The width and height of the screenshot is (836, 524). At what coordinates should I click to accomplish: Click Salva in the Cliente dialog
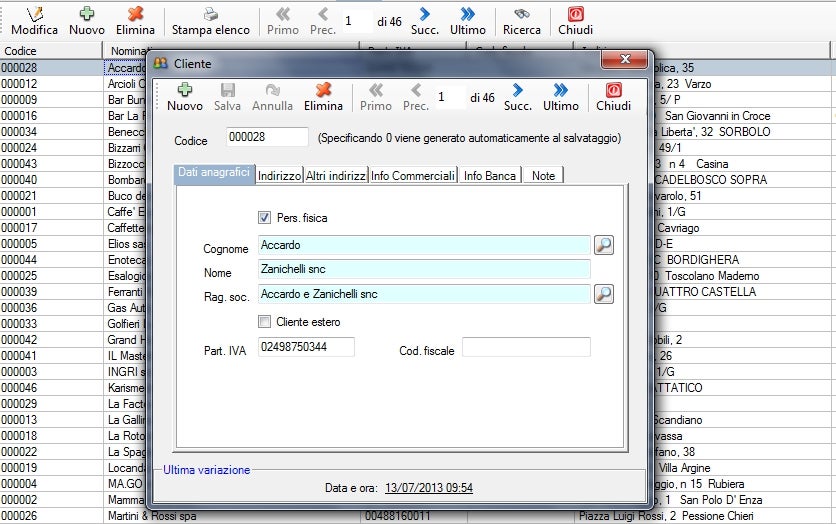coord(228,97)
